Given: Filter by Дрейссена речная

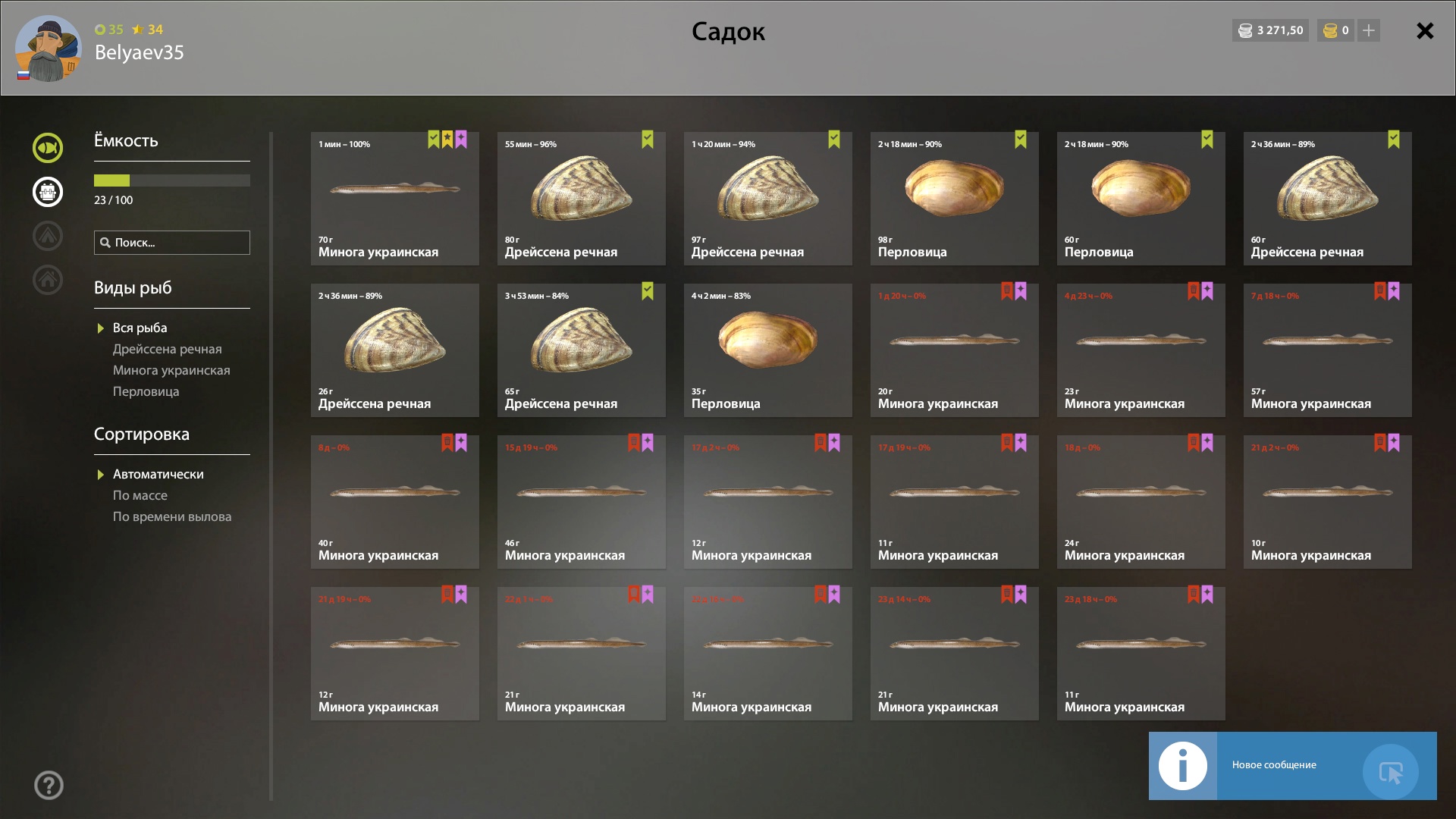Looking at the screenshot, I should (167, 349).
